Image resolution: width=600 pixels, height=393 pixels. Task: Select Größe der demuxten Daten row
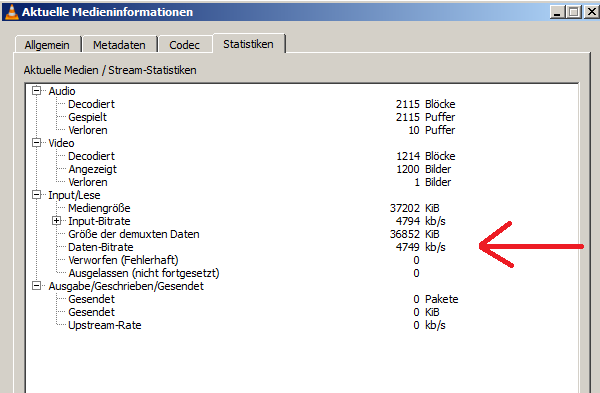point(134,234)
